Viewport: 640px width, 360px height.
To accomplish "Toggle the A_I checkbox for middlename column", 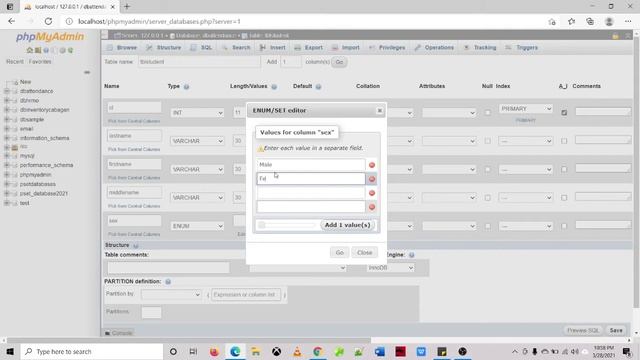I will (564, 198).
